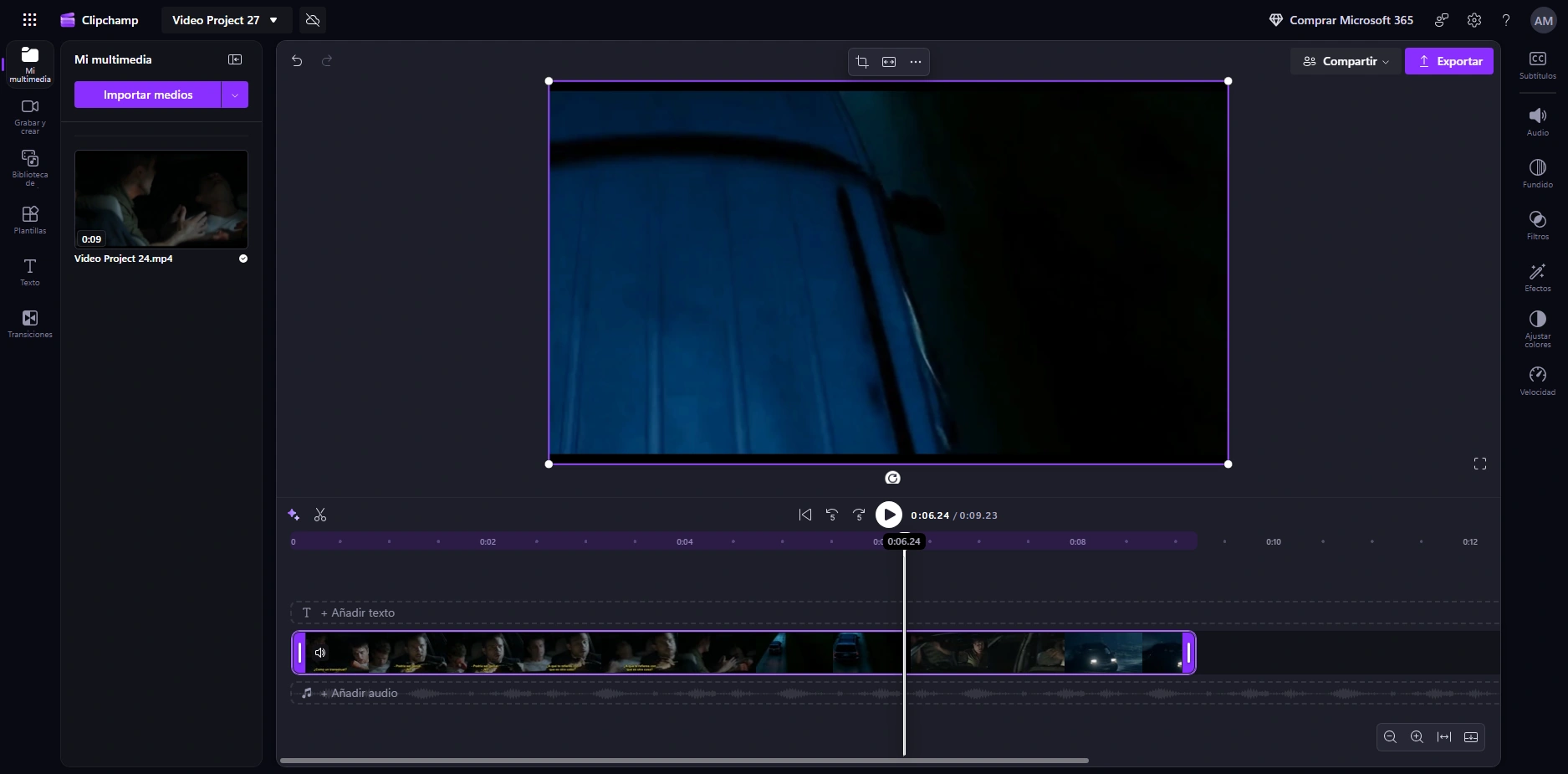Image resolution: width=1568 pixels, height=774 pixels.
Task: Open the Subtítulos panel
Action: (1538, 65)
